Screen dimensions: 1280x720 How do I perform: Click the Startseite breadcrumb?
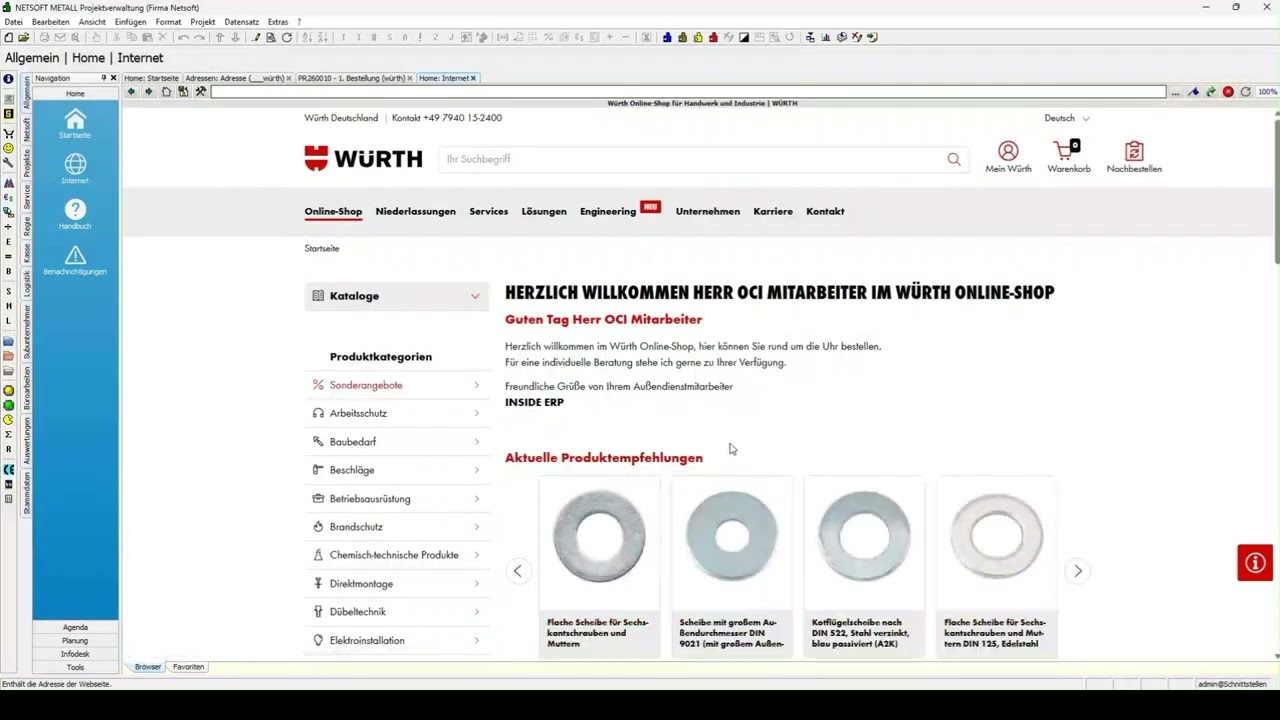click(x=322, y=248)
